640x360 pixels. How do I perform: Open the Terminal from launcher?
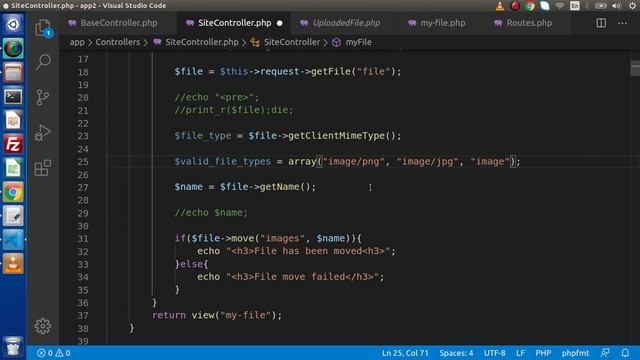point(13,96)
